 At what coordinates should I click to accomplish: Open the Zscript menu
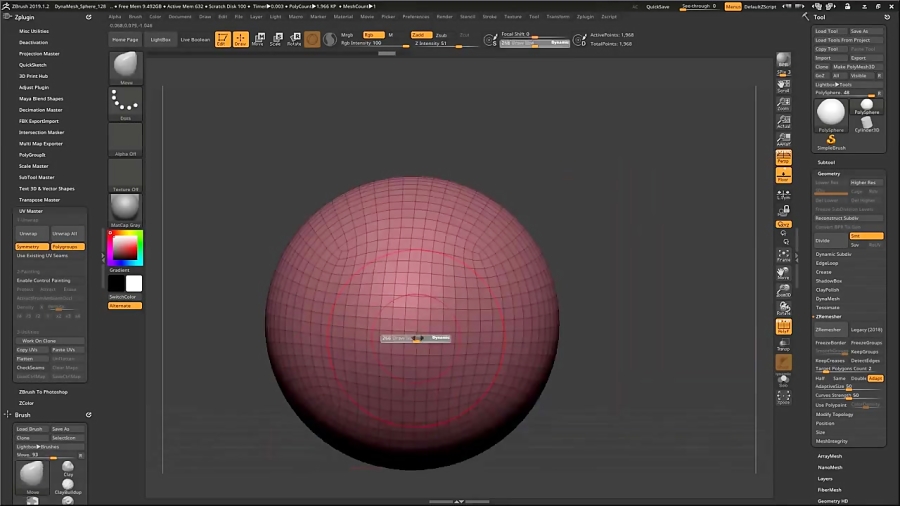click(x=609, y=17)
